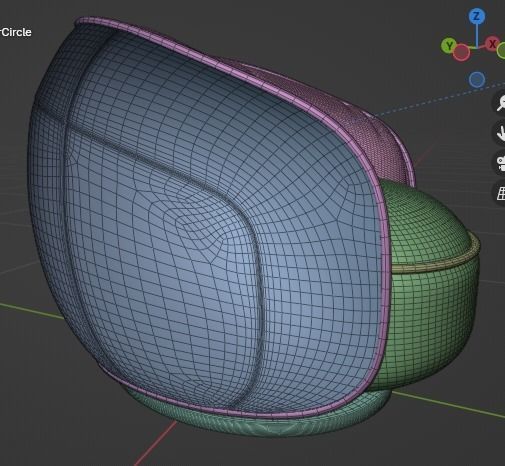Click the zoom view magnifier icon

(x=500, y=103)
